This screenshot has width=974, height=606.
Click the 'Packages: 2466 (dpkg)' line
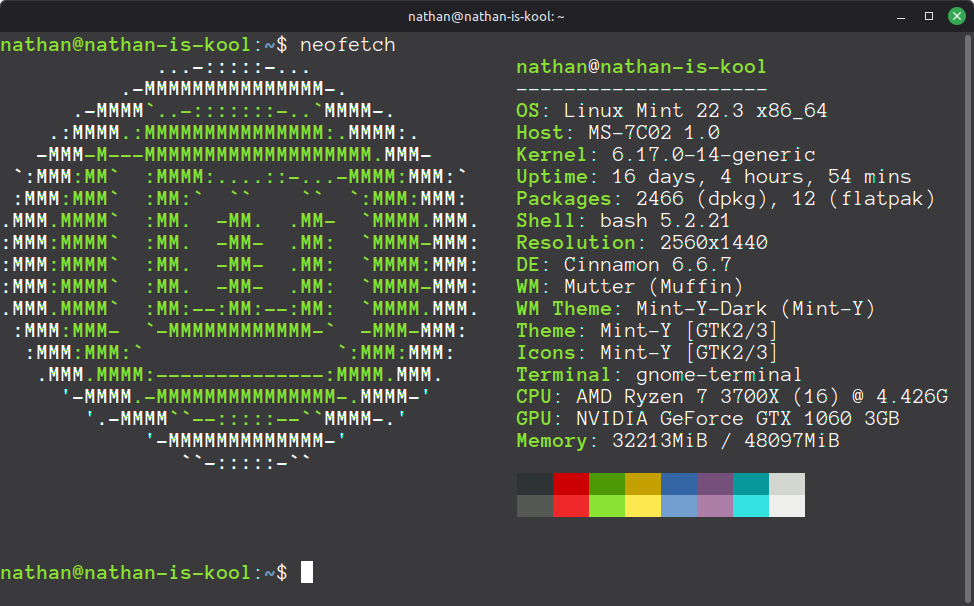coord(726,199)
